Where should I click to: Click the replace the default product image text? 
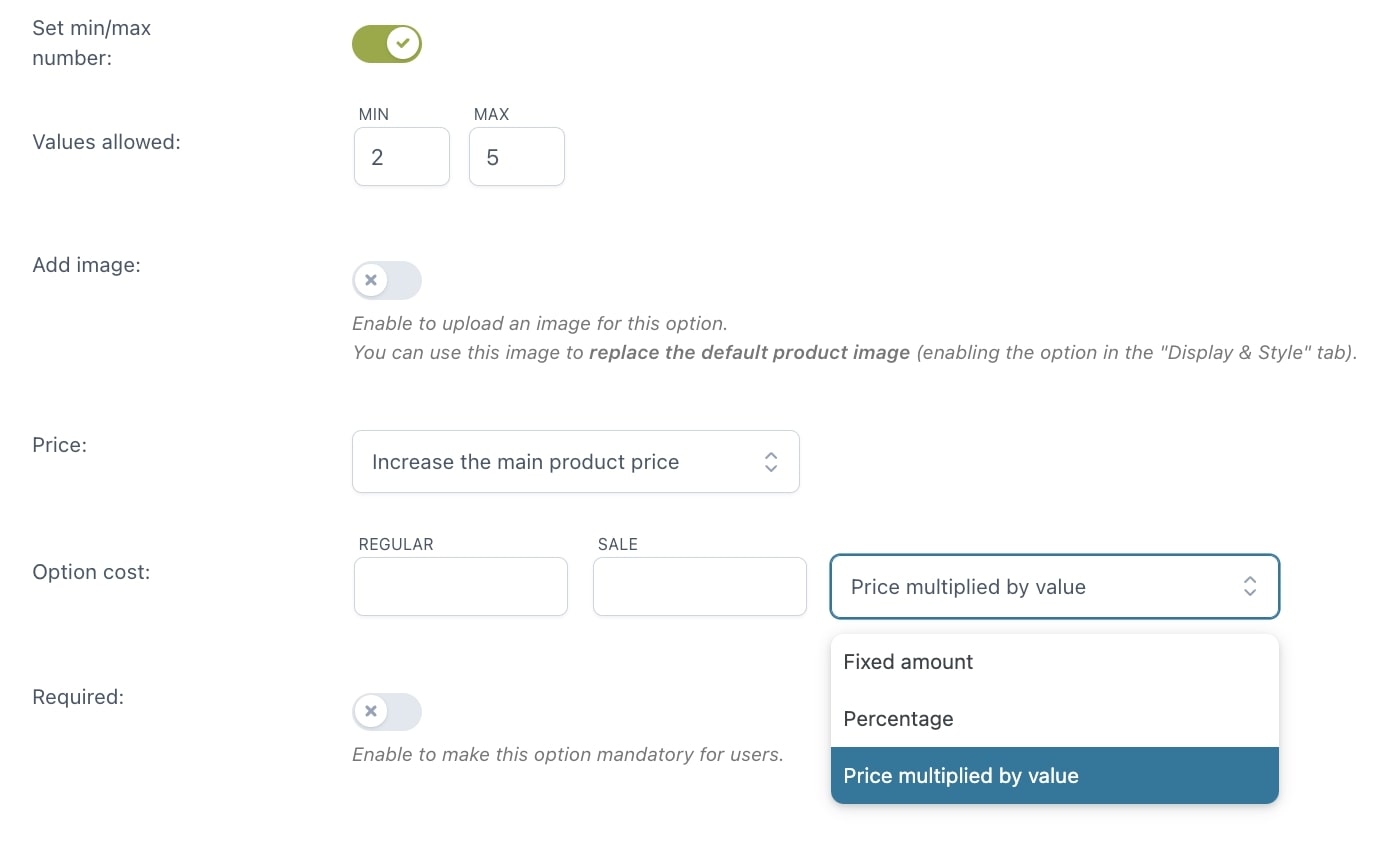pos(750,353)
